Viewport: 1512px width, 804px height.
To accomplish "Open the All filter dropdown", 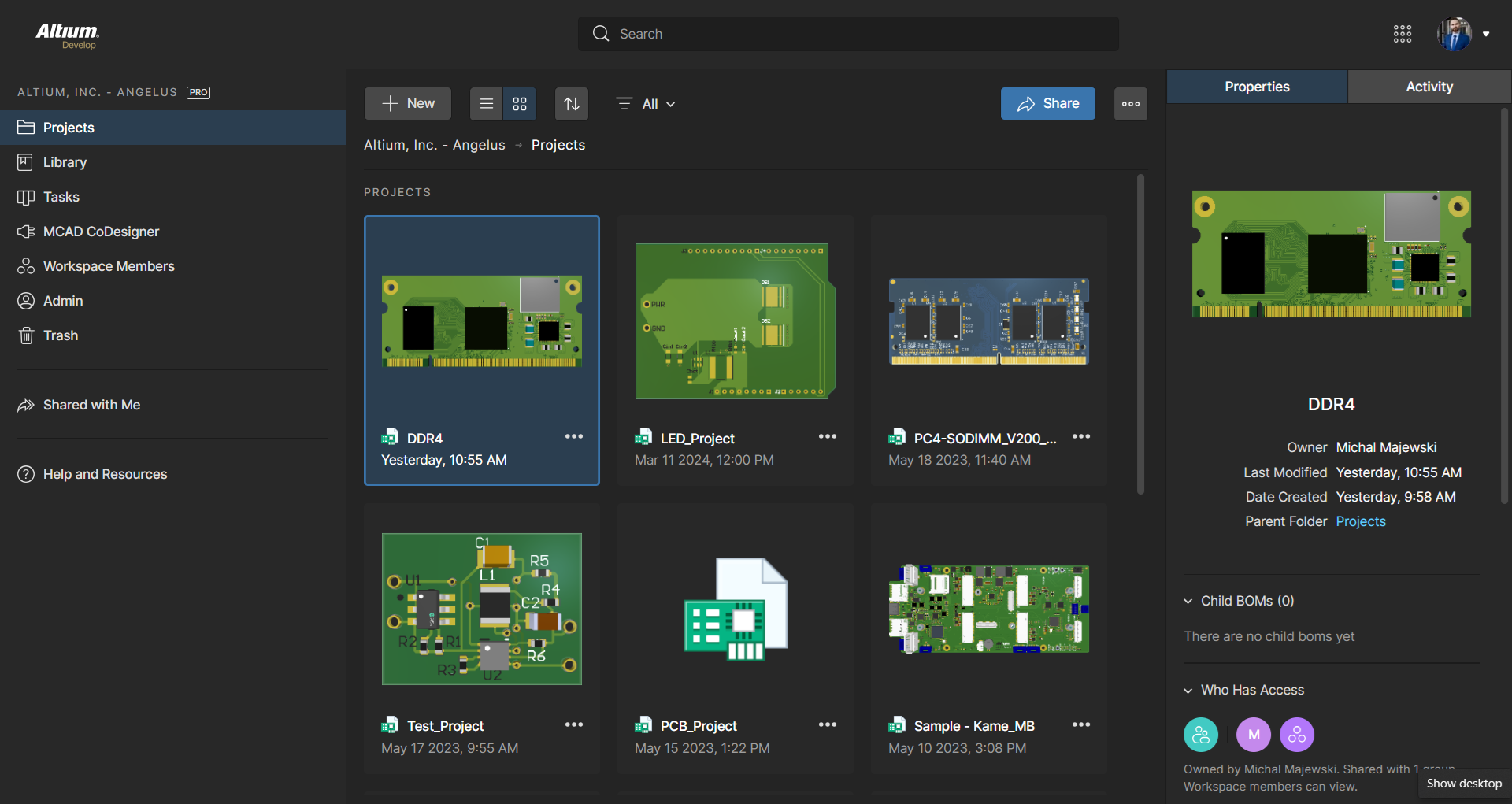I will (645, 103).
